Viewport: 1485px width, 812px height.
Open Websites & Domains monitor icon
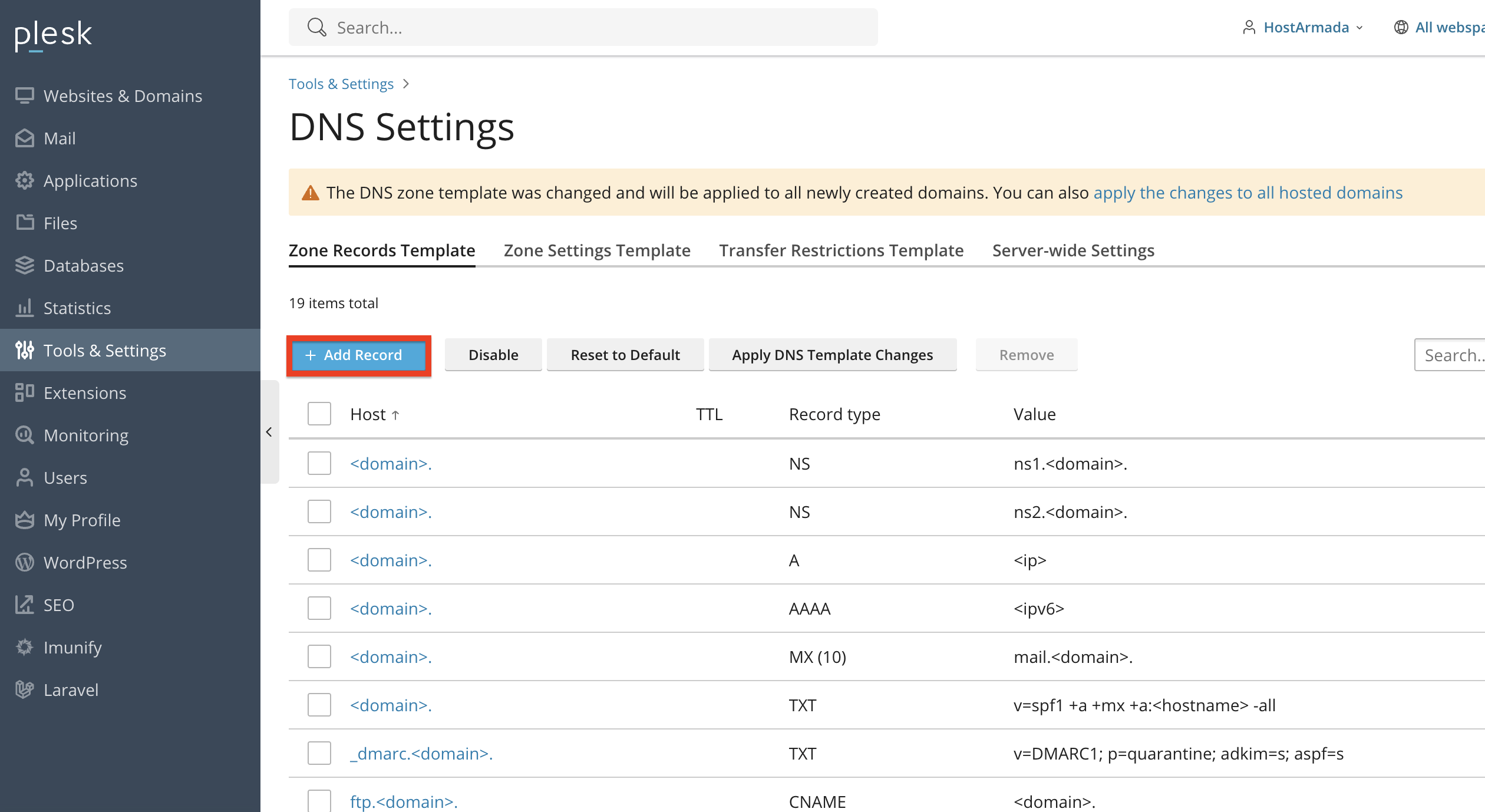pyautogui.click(x=24, y=95)
